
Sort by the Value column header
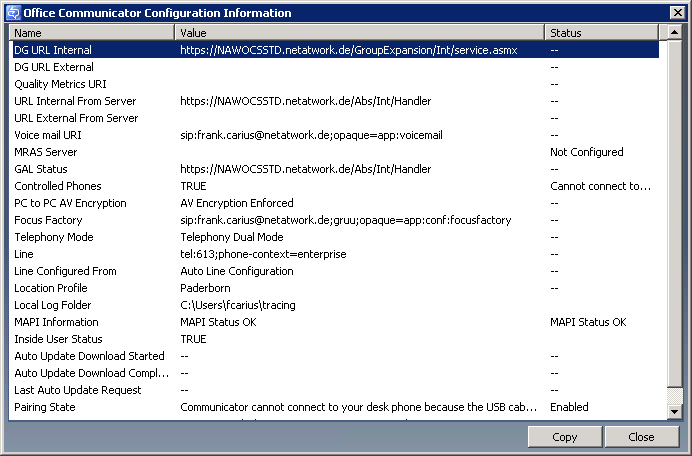360,33
